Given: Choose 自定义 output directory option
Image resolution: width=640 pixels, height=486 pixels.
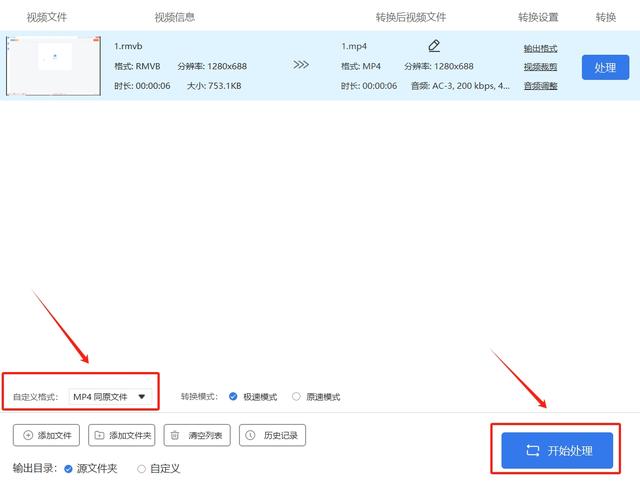Looking at the screenshot, I should (x=141, y=469).
